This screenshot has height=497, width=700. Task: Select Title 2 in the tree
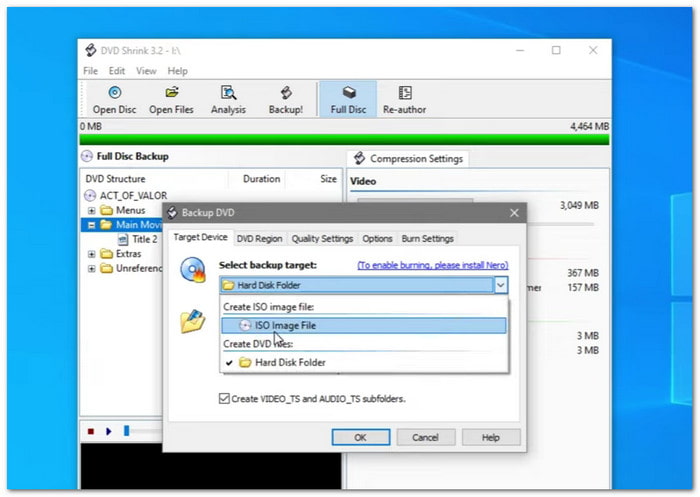(145, 239)
